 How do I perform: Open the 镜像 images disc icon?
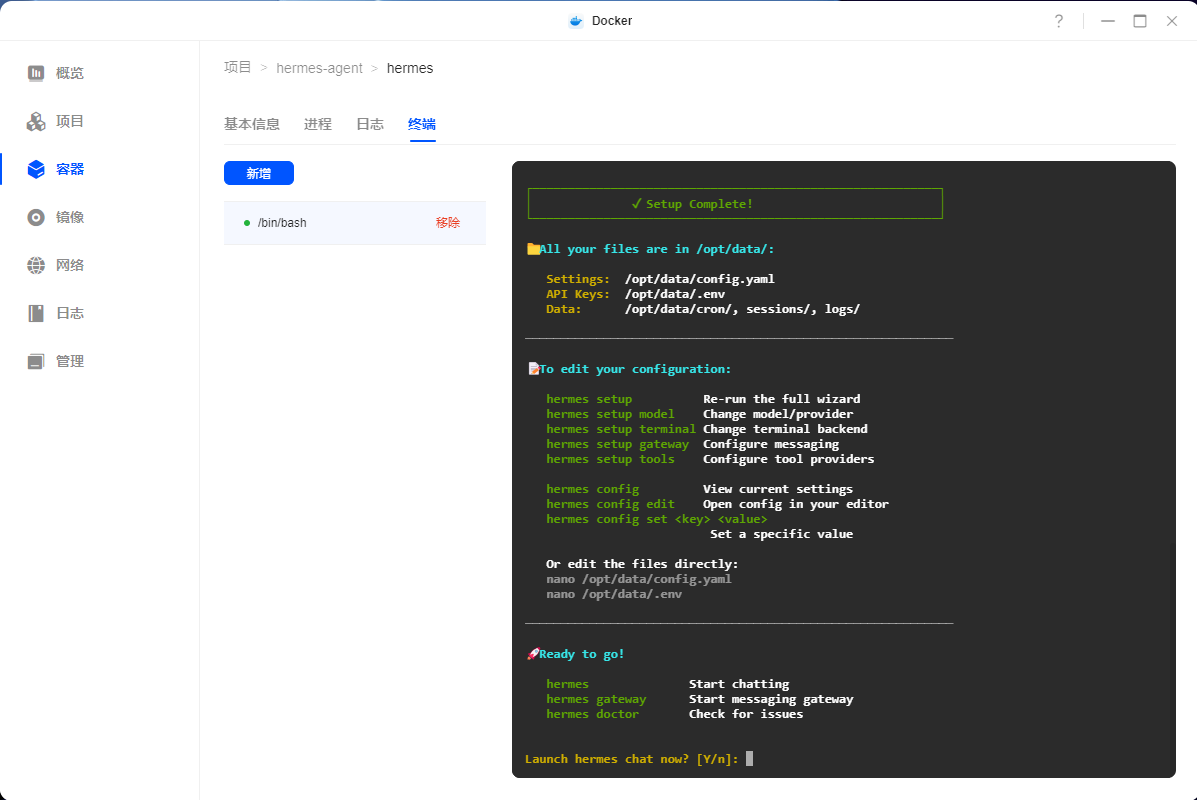point(36,218)
